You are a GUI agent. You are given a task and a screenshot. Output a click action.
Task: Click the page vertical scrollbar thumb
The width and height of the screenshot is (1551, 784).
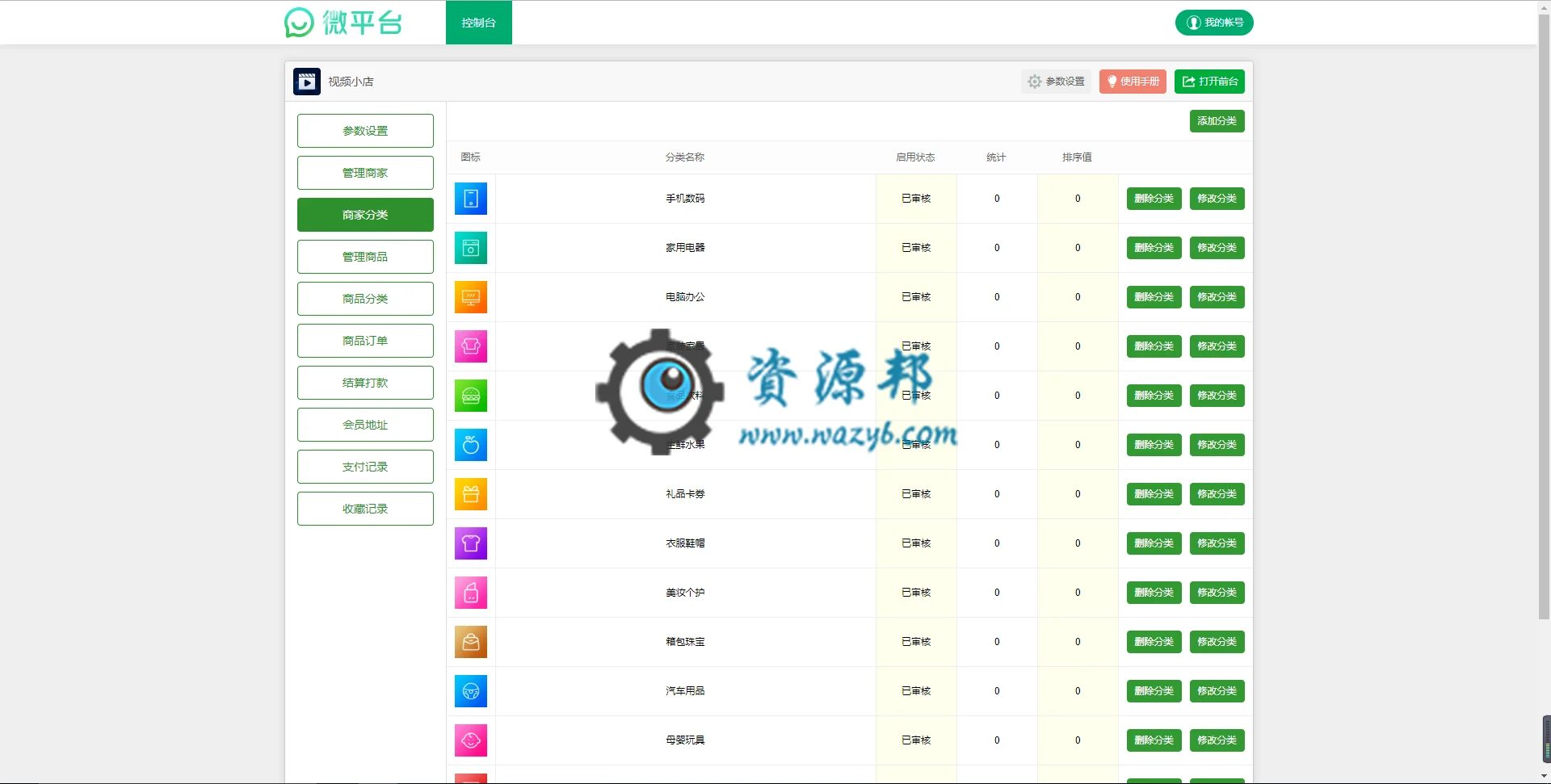[x=1544, y=317]
